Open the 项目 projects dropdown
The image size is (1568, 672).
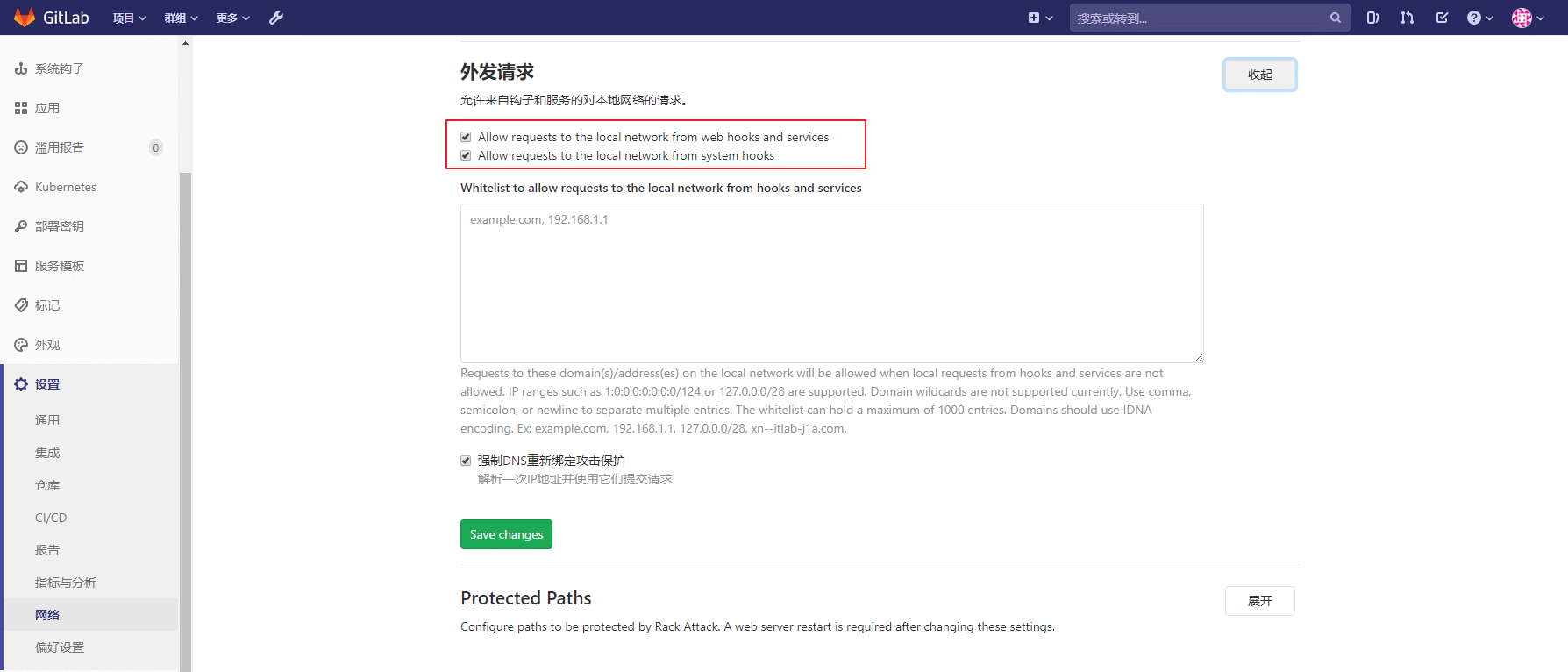click(129, 18)
